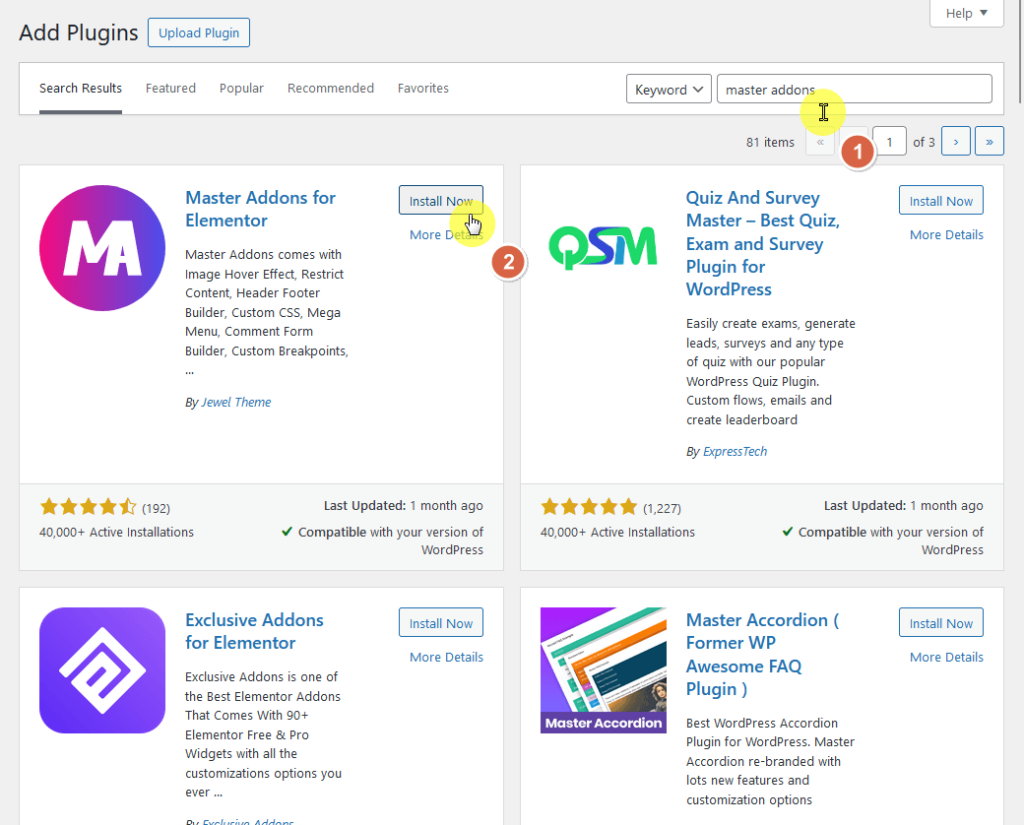
Task: Install Exclusive Addons for Elementor
Action: tap(441, 623)
